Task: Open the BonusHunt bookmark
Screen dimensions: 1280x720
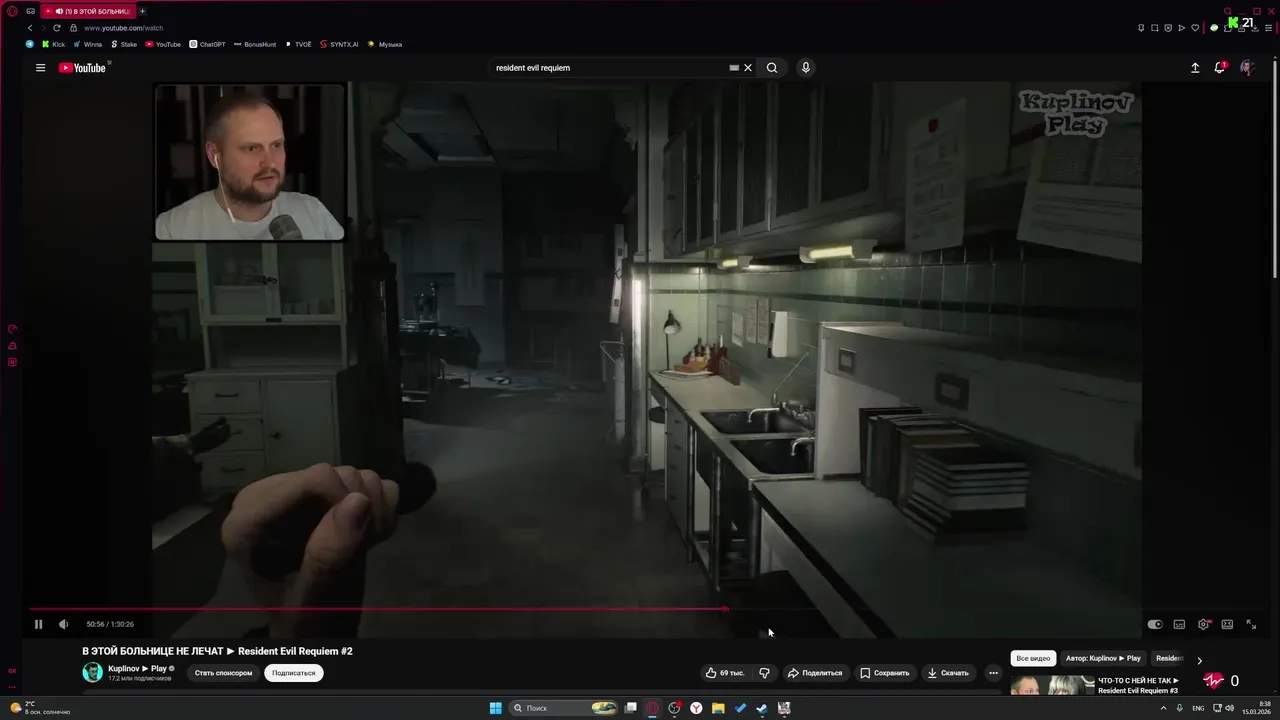Action: click(254, 44)
